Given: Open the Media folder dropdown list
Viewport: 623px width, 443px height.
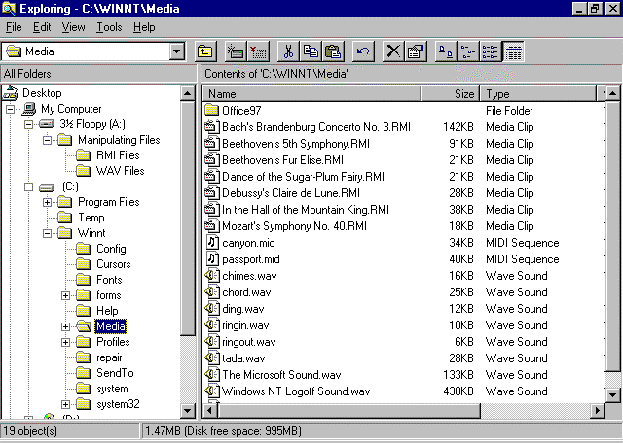Looking at the screenshot, I should [177, 51].
